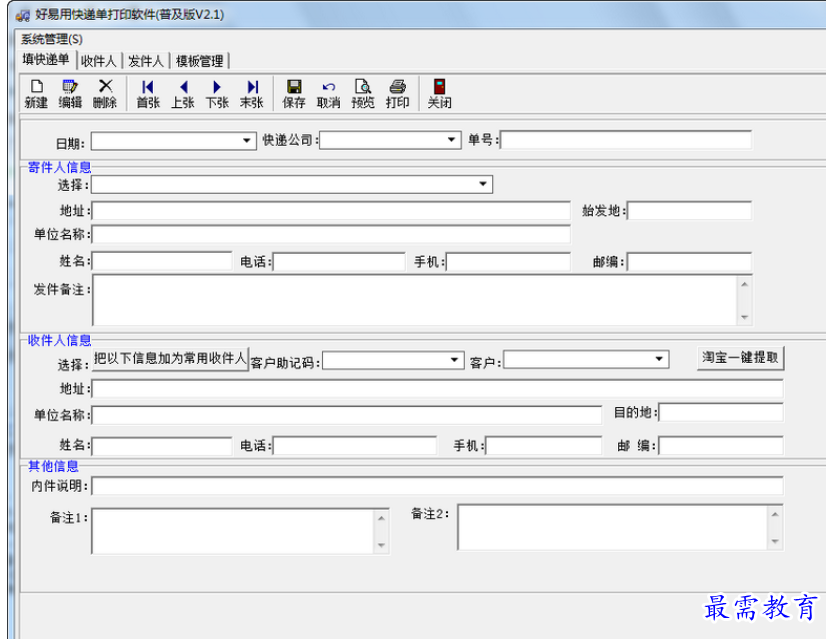Expand the 快递公司 dropdown
Viewport: 826px width, 639px height.
tap(451, 140)
